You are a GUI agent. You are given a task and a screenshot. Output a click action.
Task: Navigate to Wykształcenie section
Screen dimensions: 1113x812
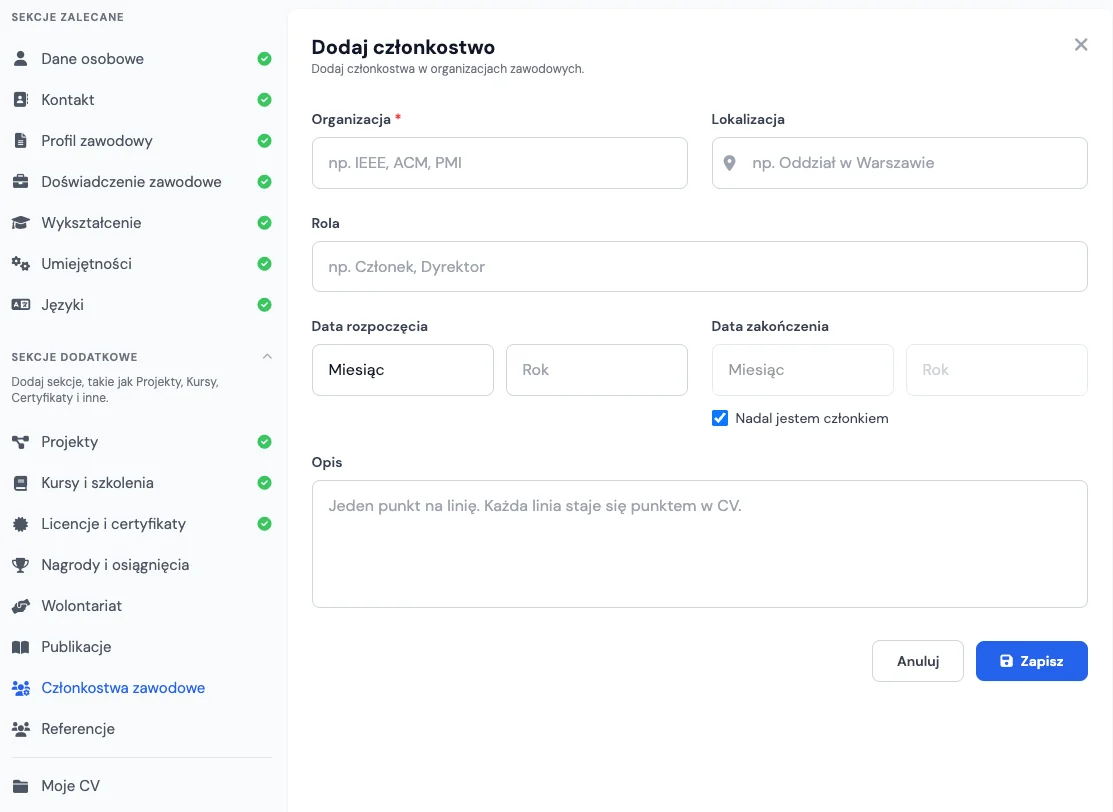click(142, 223)
